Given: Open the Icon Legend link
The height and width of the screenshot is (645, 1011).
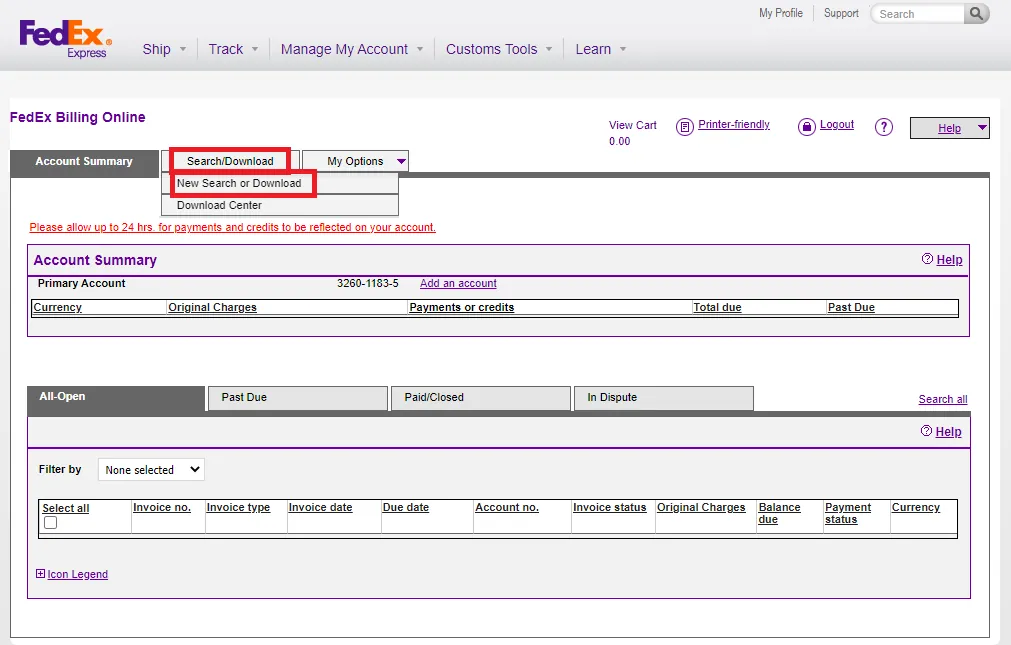Looking at the screenshot, I should [x=77, y=574].
